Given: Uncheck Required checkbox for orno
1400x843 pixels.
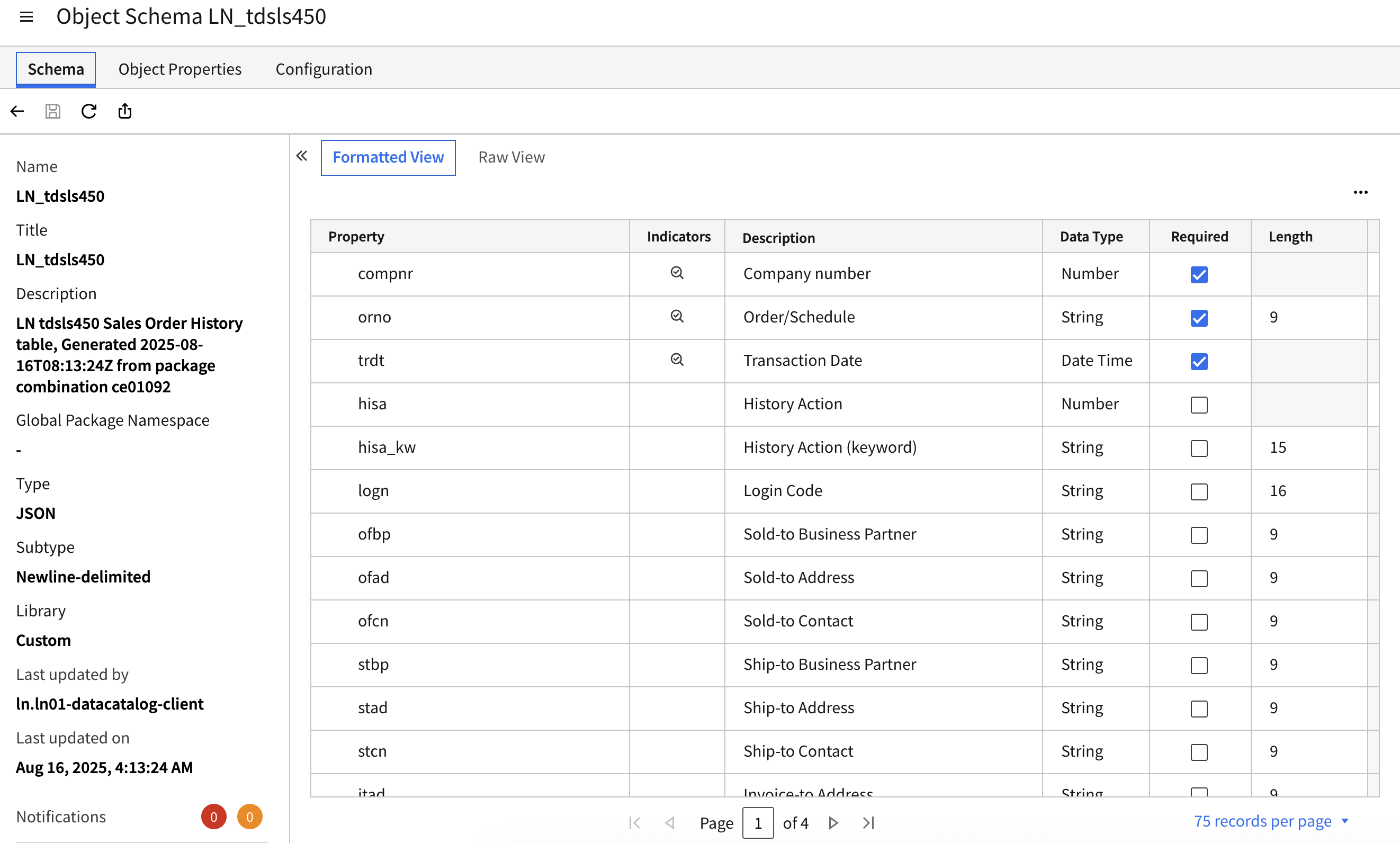Looking at the screenshot, I should pyautogui.click(x=1199, y=318).
